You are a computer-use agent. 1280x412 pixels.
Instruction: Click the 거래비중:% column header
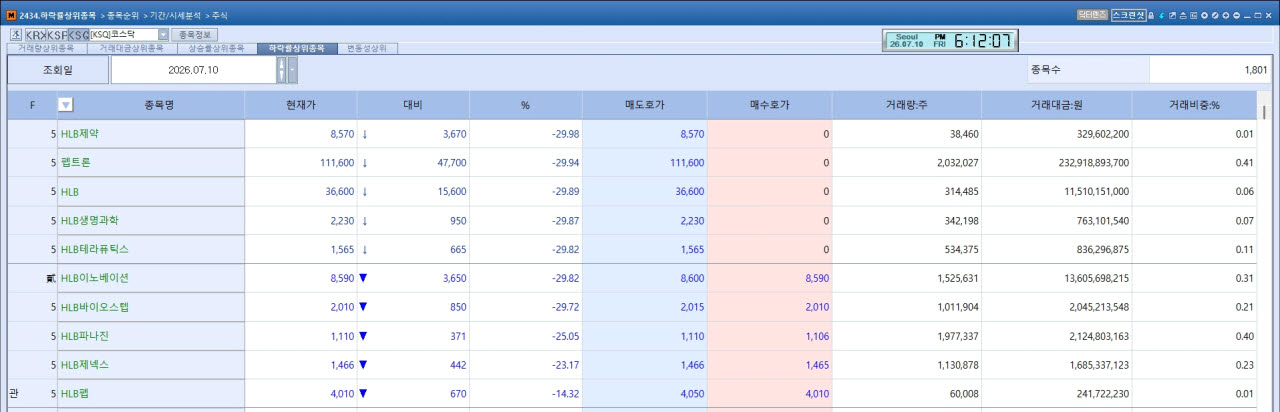pos(1194,105)
